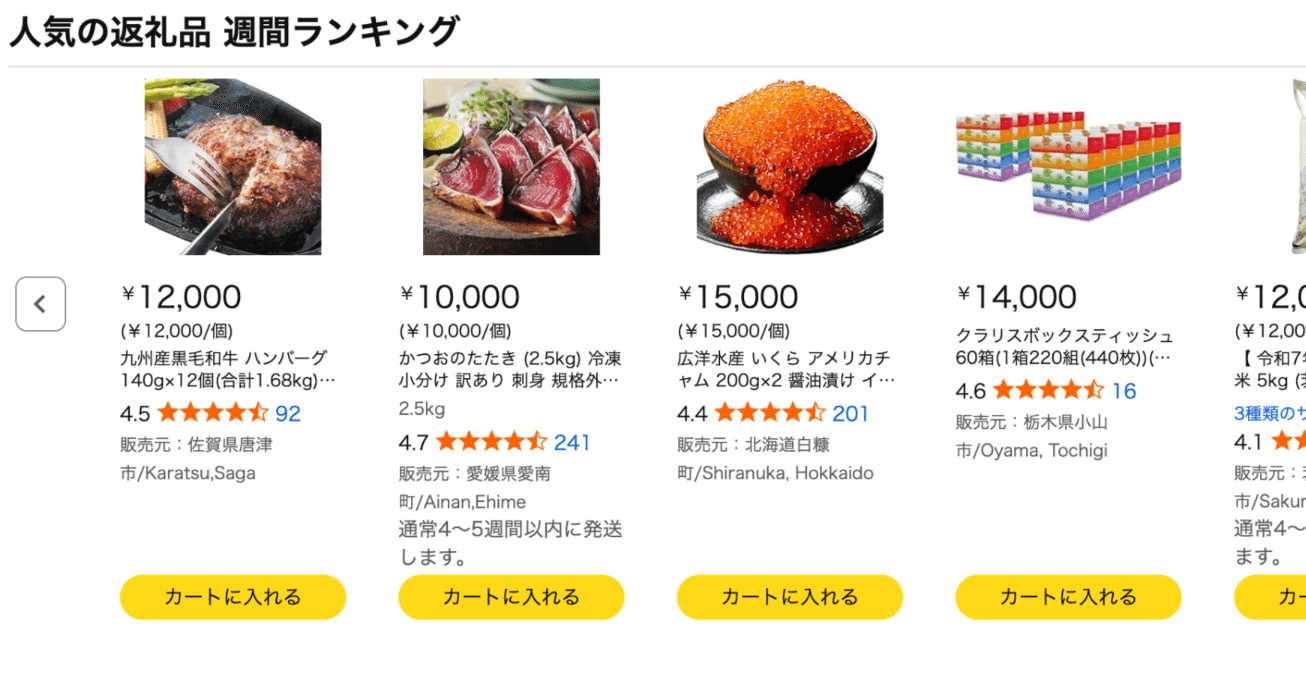This screenshot has height=684, width=1306.
Task: Add the 九州産黒毛和牛ハンバーグ to cart
Action: [x=232, y=597]
